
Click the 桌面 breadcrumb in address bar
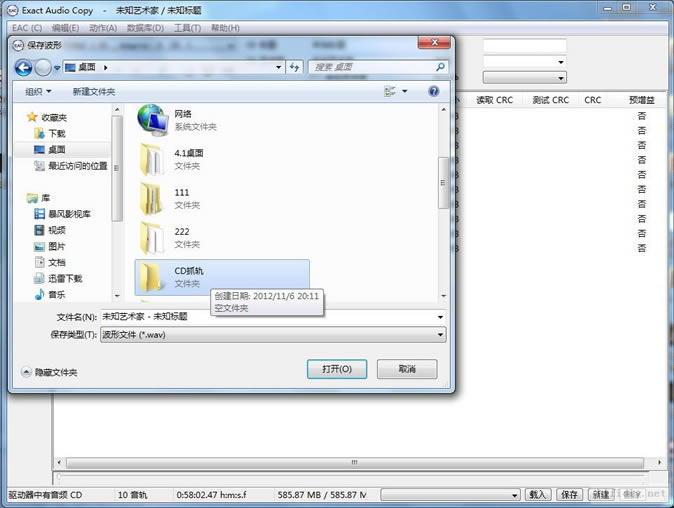[86, 67]
